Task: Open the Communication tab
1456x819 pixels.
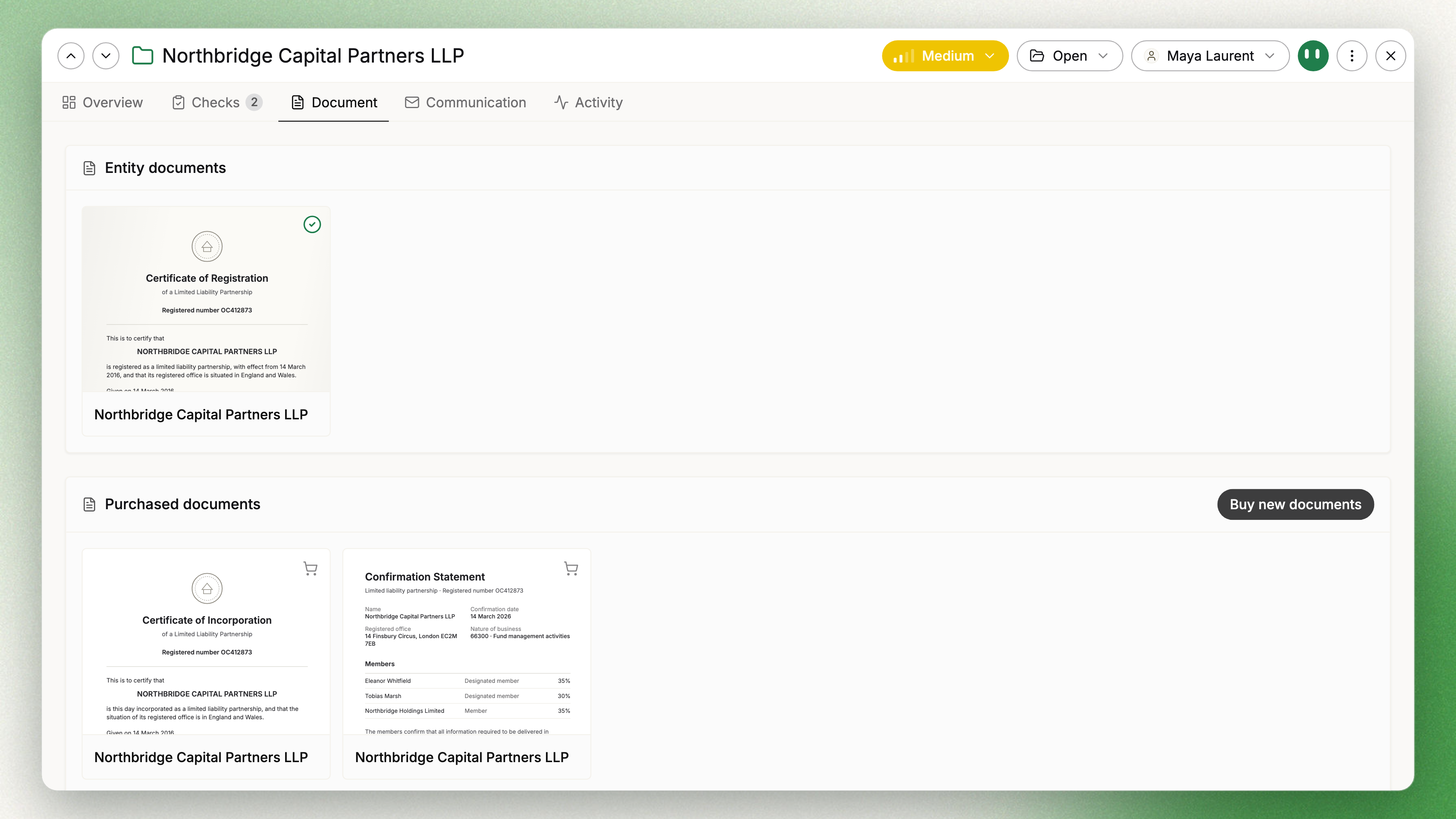Action: pyautogui.click(x=465, y=102)
